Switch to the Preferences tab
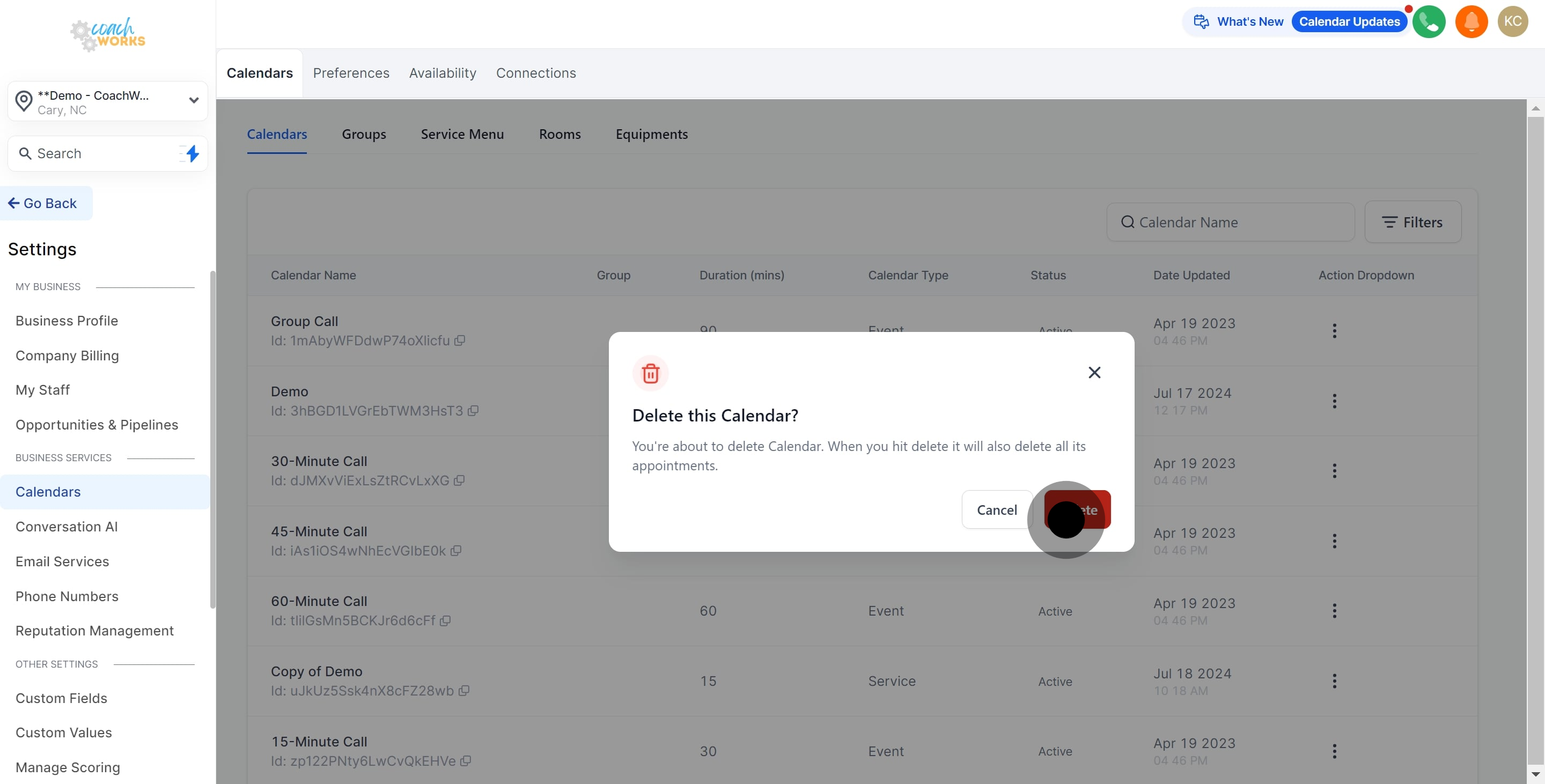1545x784 pixels. point(351,73)
